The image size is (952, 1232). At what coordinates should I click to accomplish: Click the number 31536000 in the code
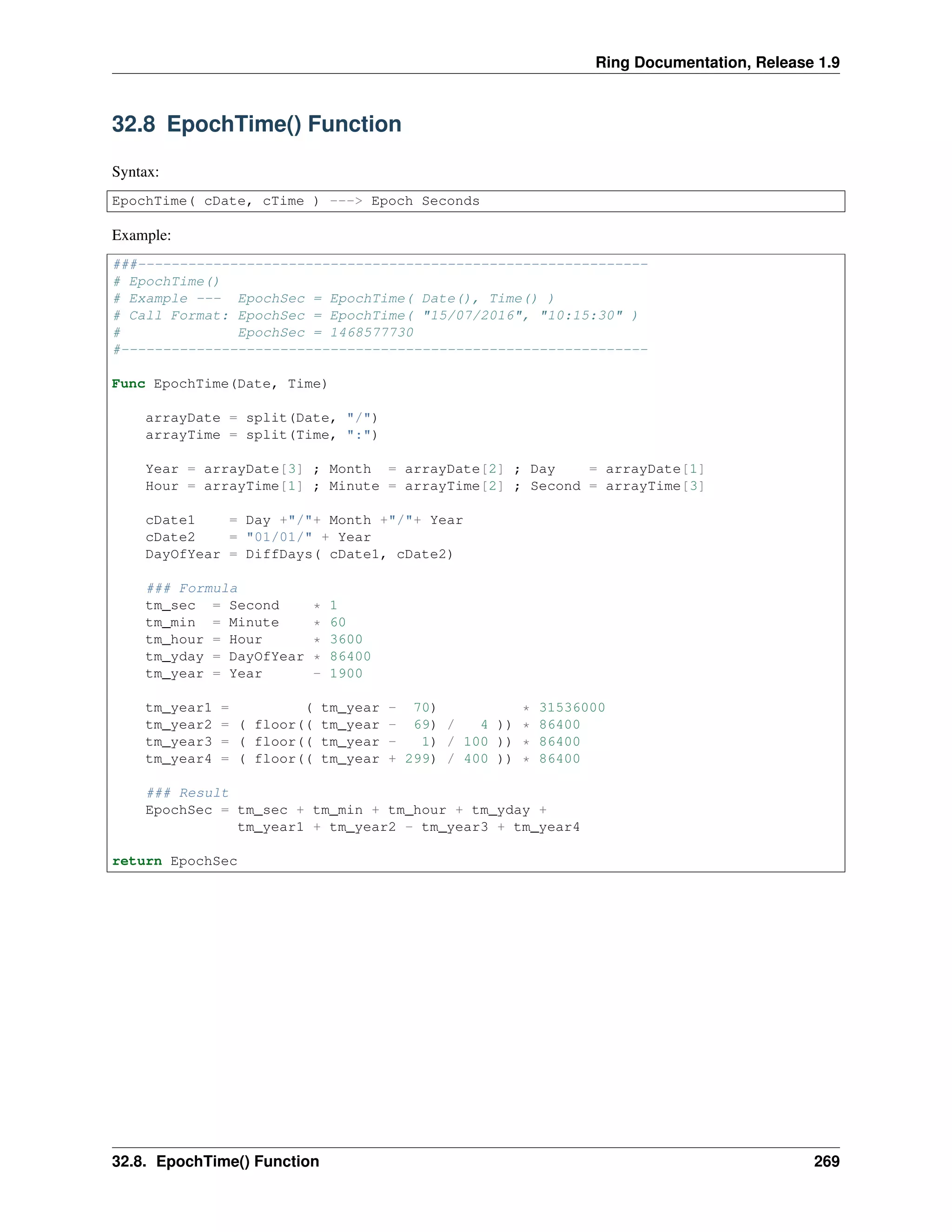click(571, 708)
